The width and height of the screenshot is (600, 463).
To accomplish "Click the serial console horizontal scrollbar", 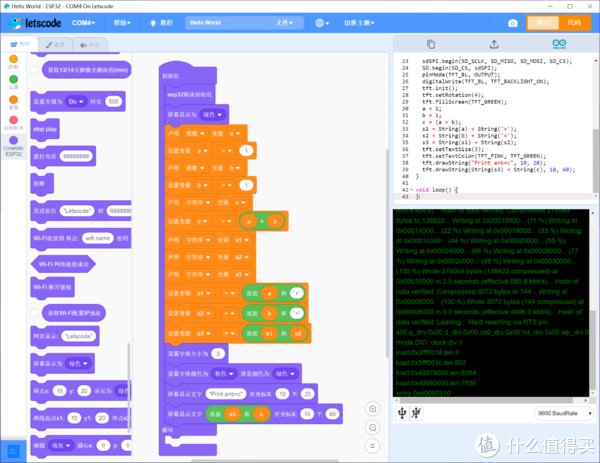I will (x=486, y=401).
